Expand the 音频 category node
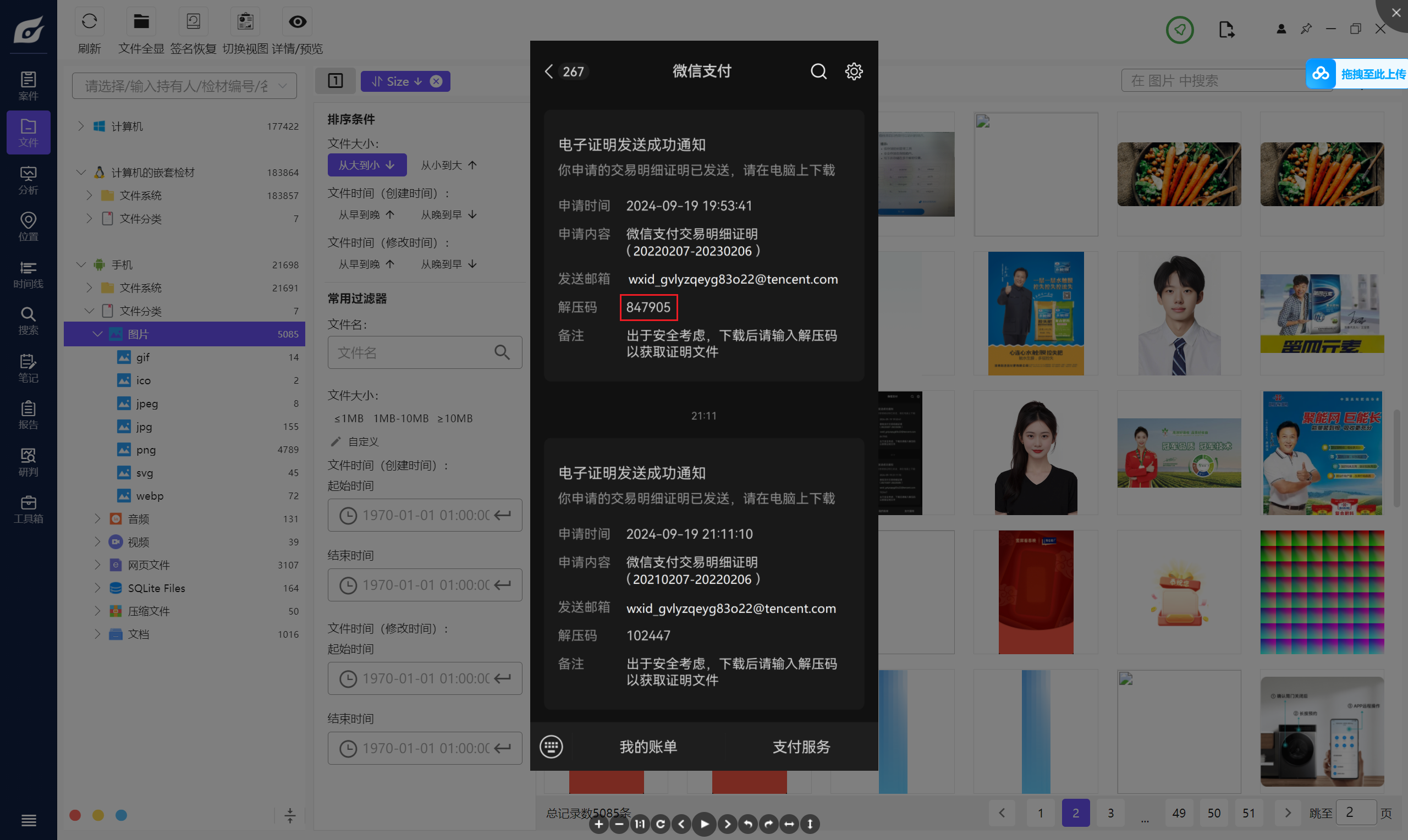Image resolution: width=1408 pixels, height=840 pixels. tap(97, 518)
